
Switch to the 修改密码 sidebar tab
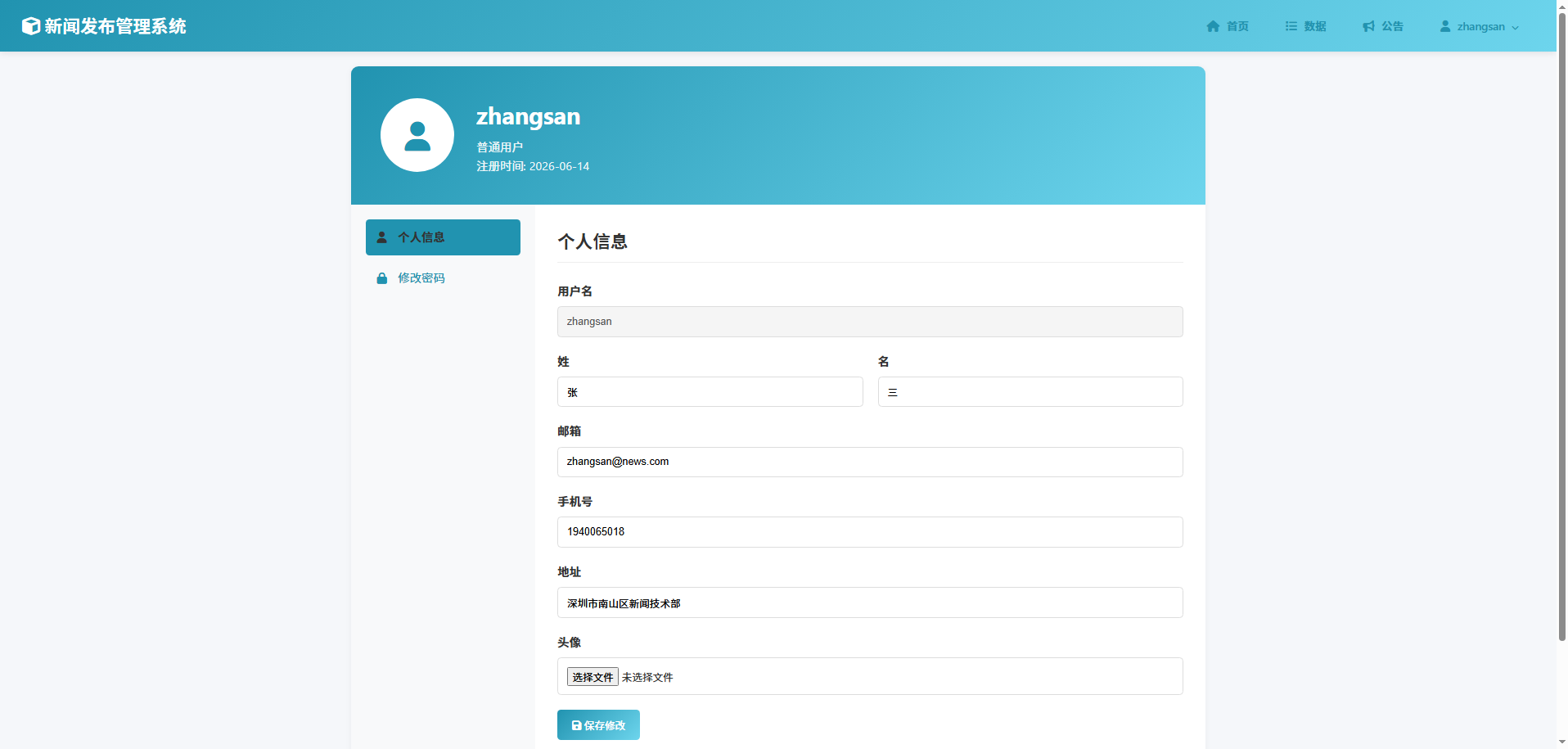(x=443, y=278)
